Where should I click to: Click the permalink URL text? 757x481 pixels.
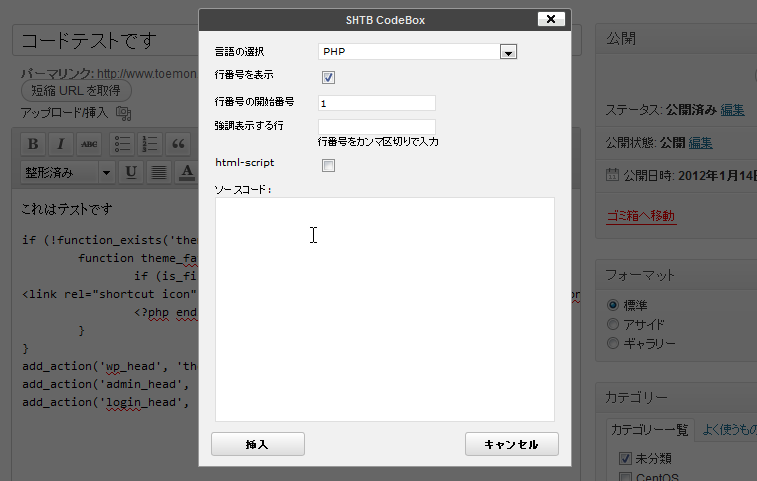tap(147, 73)
